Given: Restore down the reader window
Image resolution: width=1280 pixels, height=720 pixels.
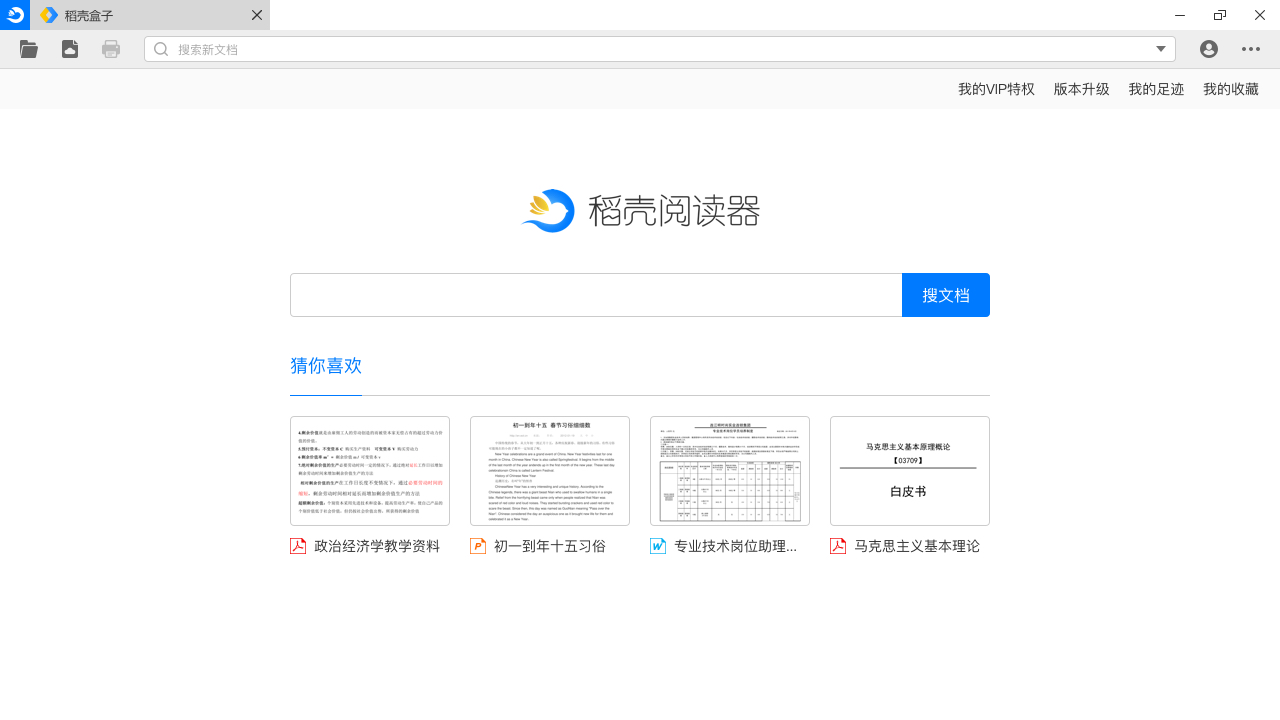Looking at the screenshot, I should (1220, 15).
